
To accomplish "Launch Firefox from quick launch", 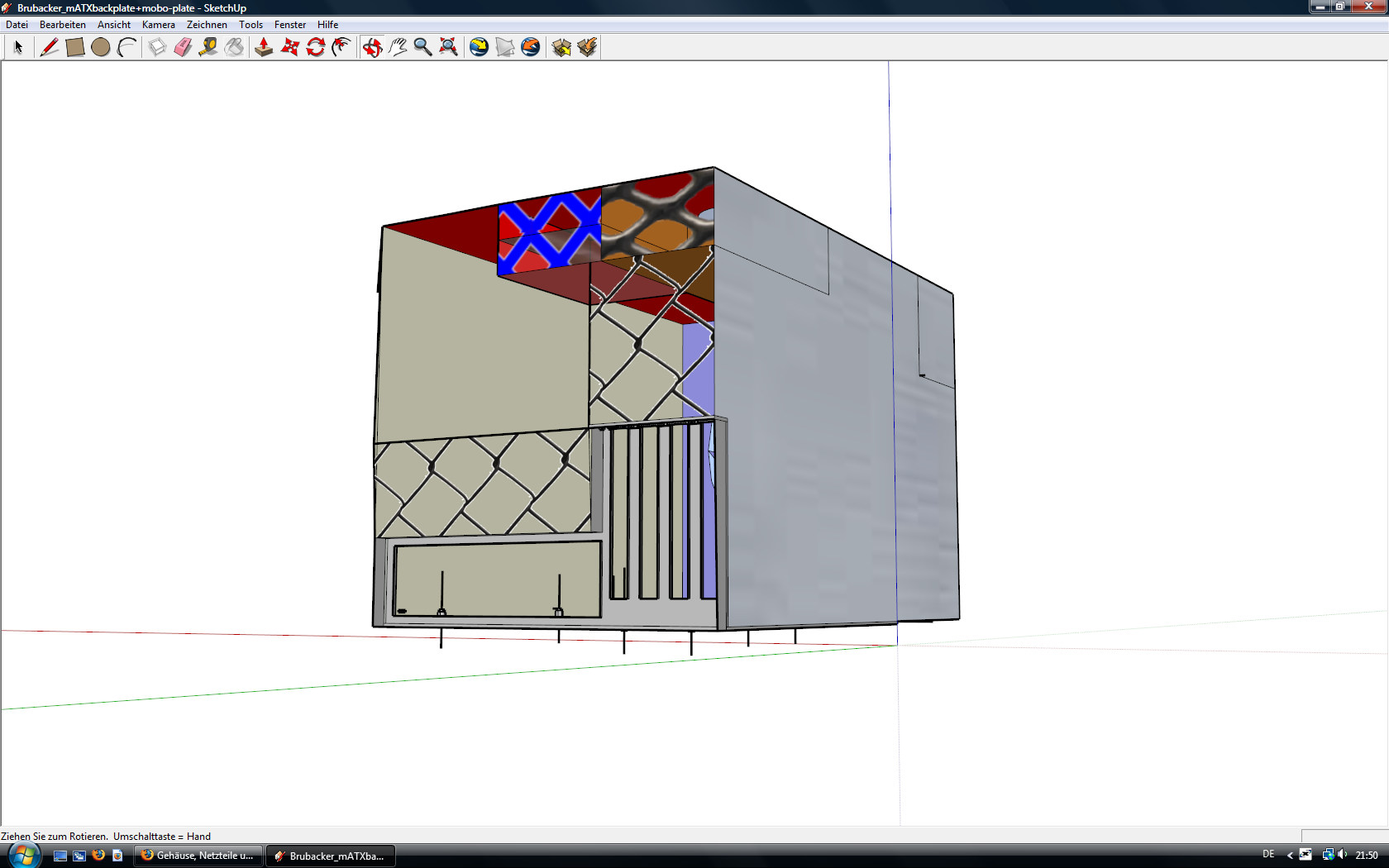I will click(x=98, y=855).
